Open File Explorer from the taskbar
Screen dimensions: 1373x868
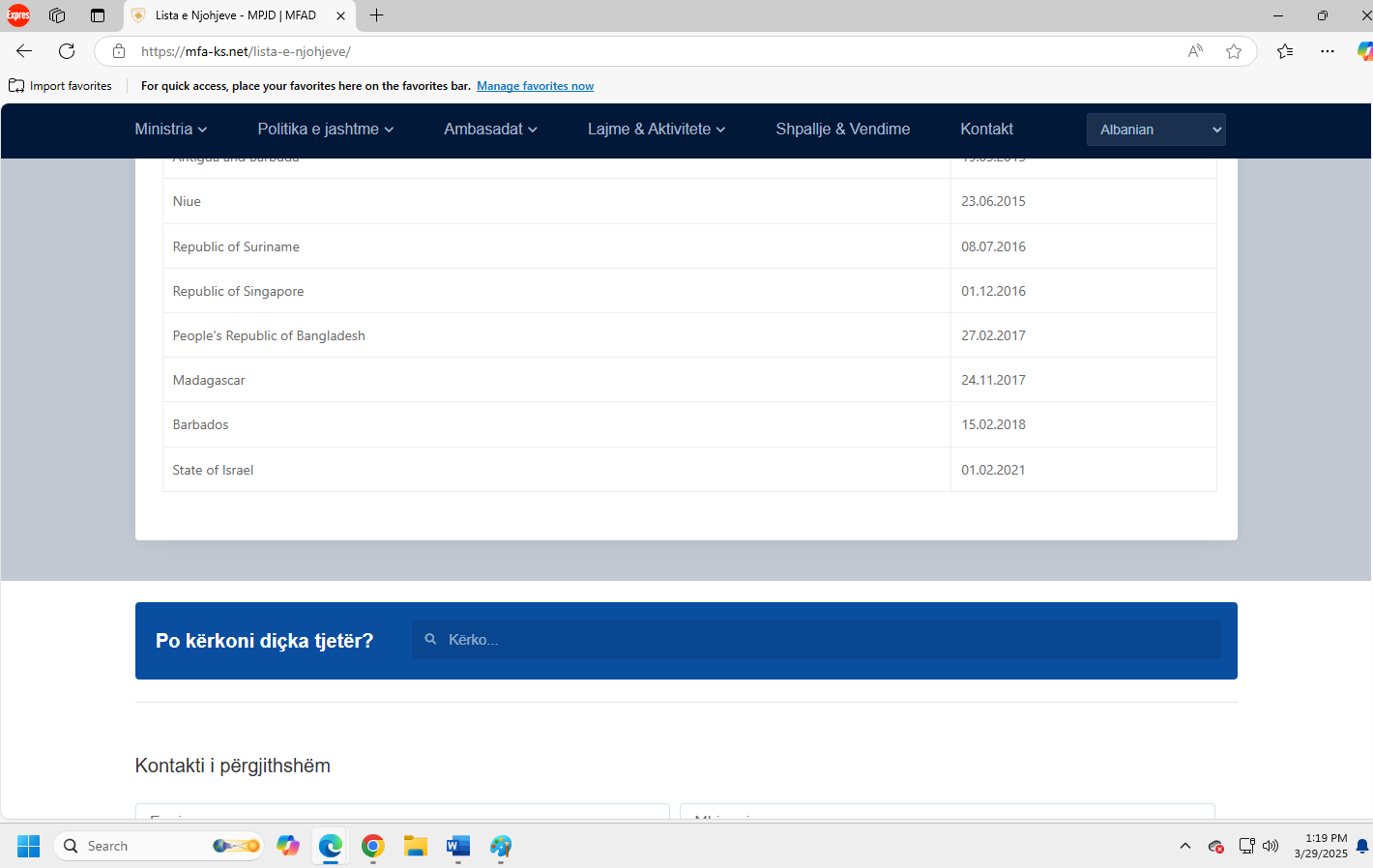(x=416, y=847)
